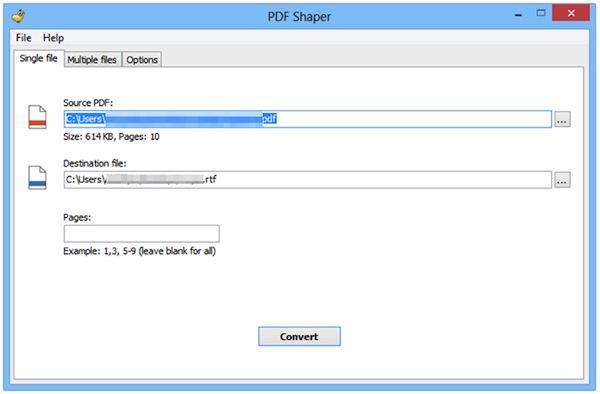Click into the Pages input field

(142, 233)
